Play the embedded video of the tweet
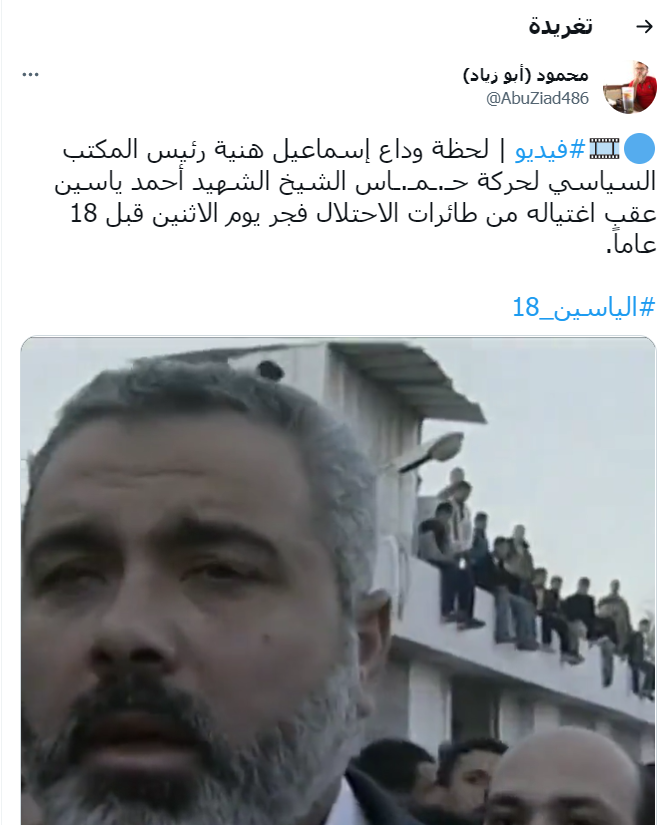 click(x=338, y=580)
